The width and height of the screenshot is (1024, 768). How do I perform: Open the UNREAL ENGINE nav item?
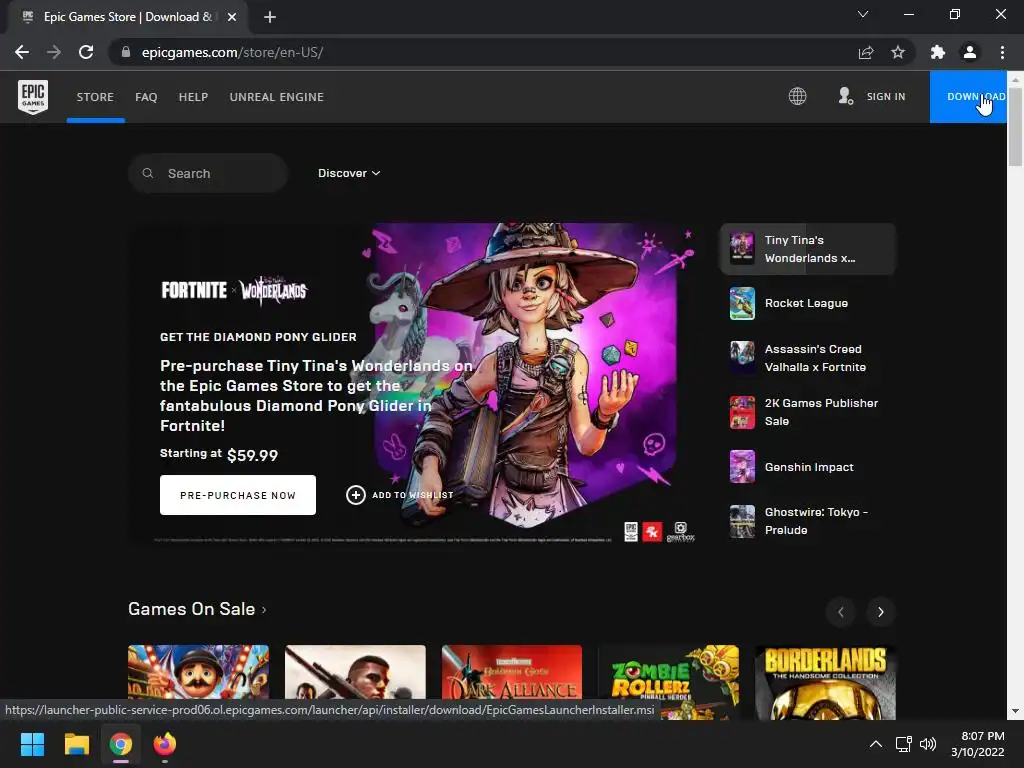(277, 97)
